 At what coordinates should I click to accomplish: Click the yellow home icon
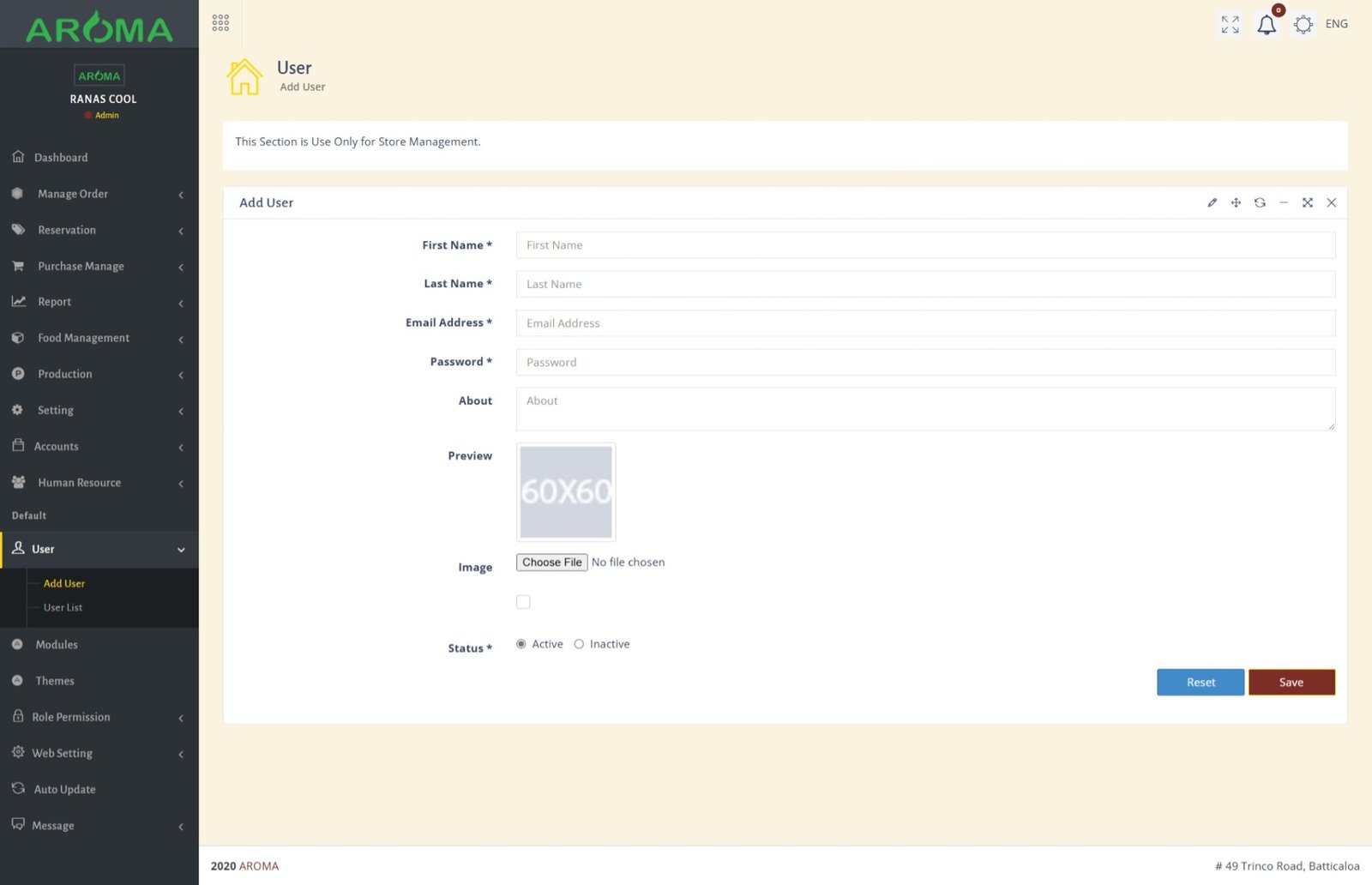point(244,77)
